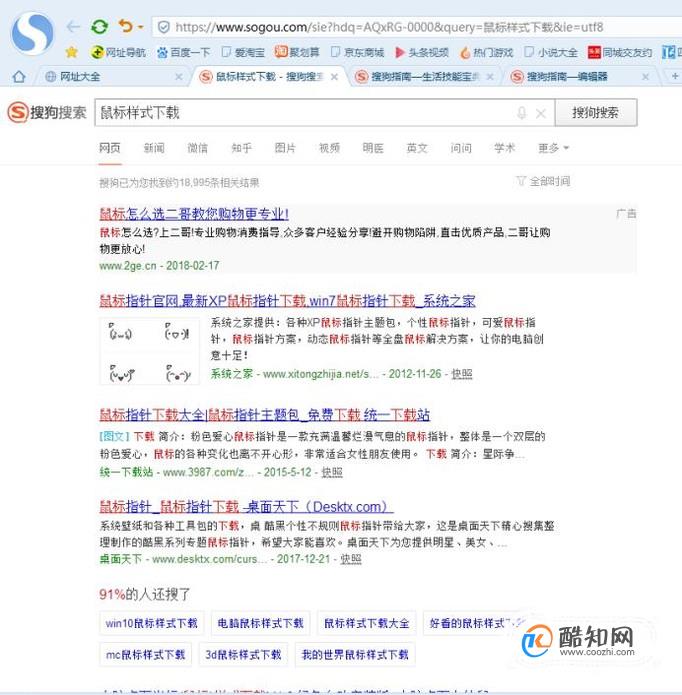
Task: Open 聚划算 bookmark
Action: tap(297, 52)
